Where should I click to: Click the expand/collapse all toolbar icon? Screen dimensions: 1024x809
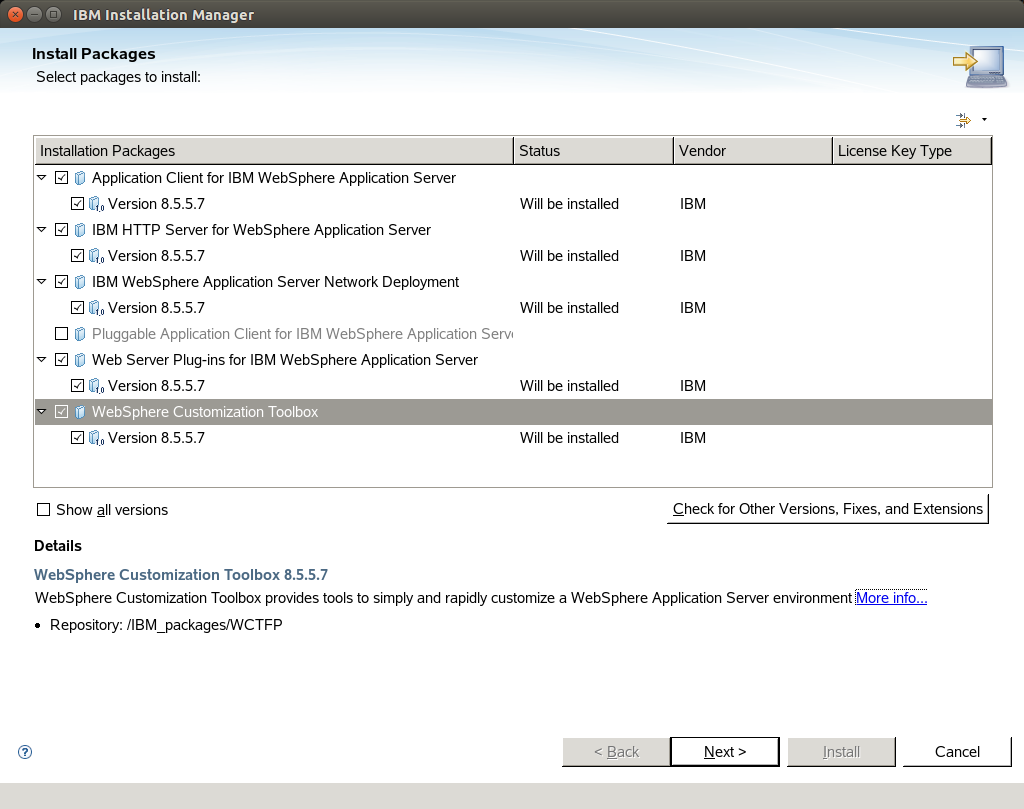(x=963, y=120)
